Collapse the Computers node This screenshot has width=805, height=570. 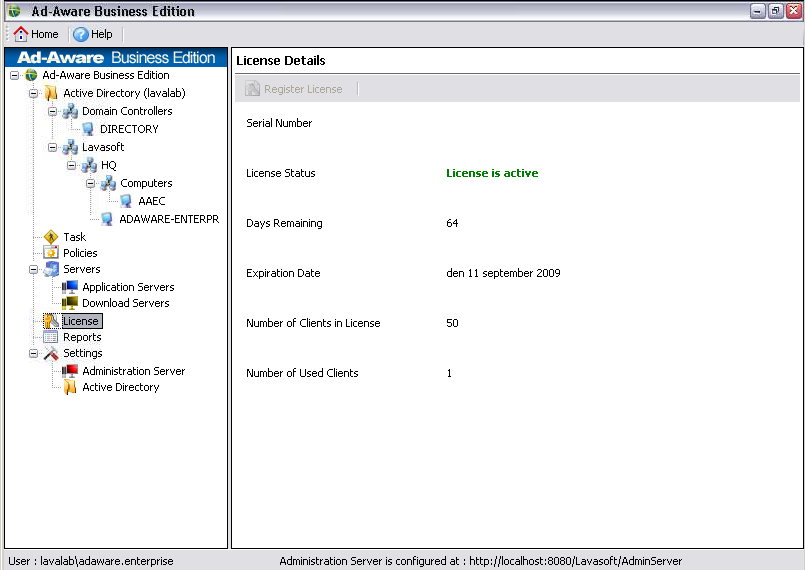tap(90, 183)
